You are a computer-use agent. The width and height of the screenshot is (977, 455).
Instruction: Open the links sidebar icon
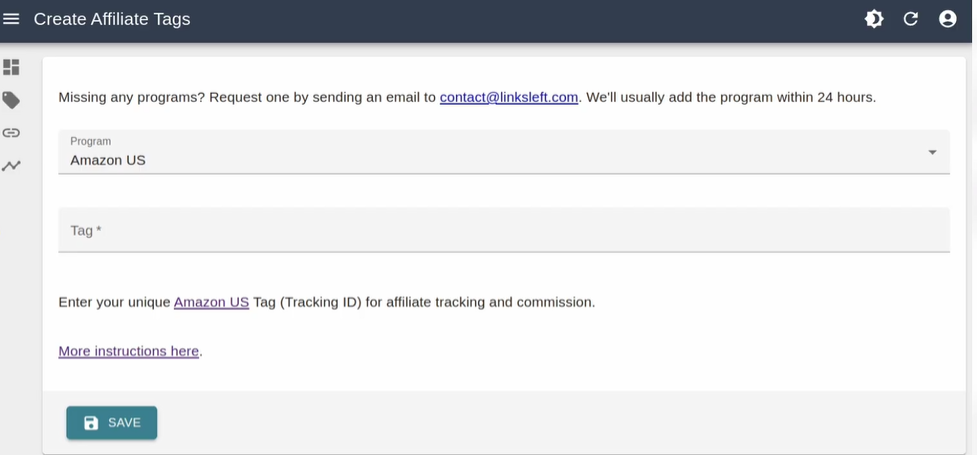(11, 133)
